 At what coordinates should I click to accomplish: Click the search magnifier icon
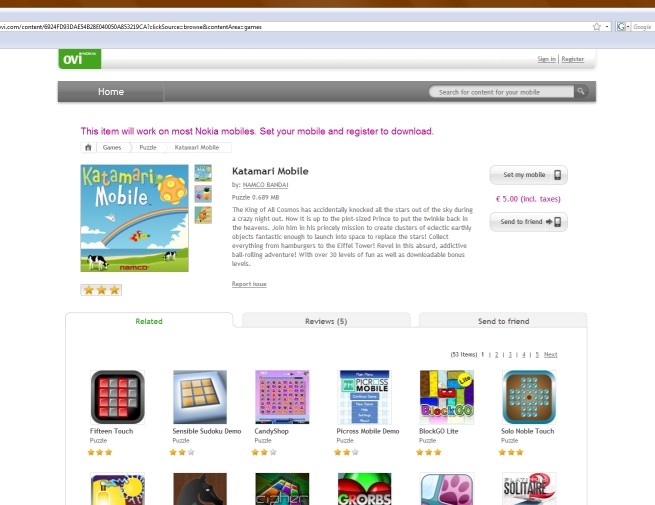(581, 91)
